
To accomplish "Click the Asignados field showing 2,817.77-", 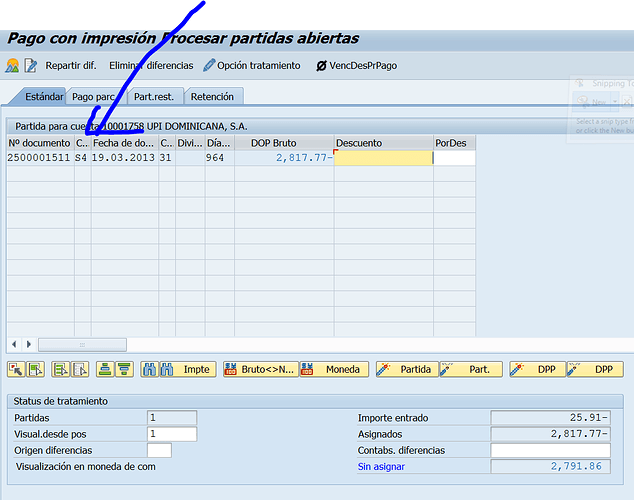I will click(x=550, y=434).
